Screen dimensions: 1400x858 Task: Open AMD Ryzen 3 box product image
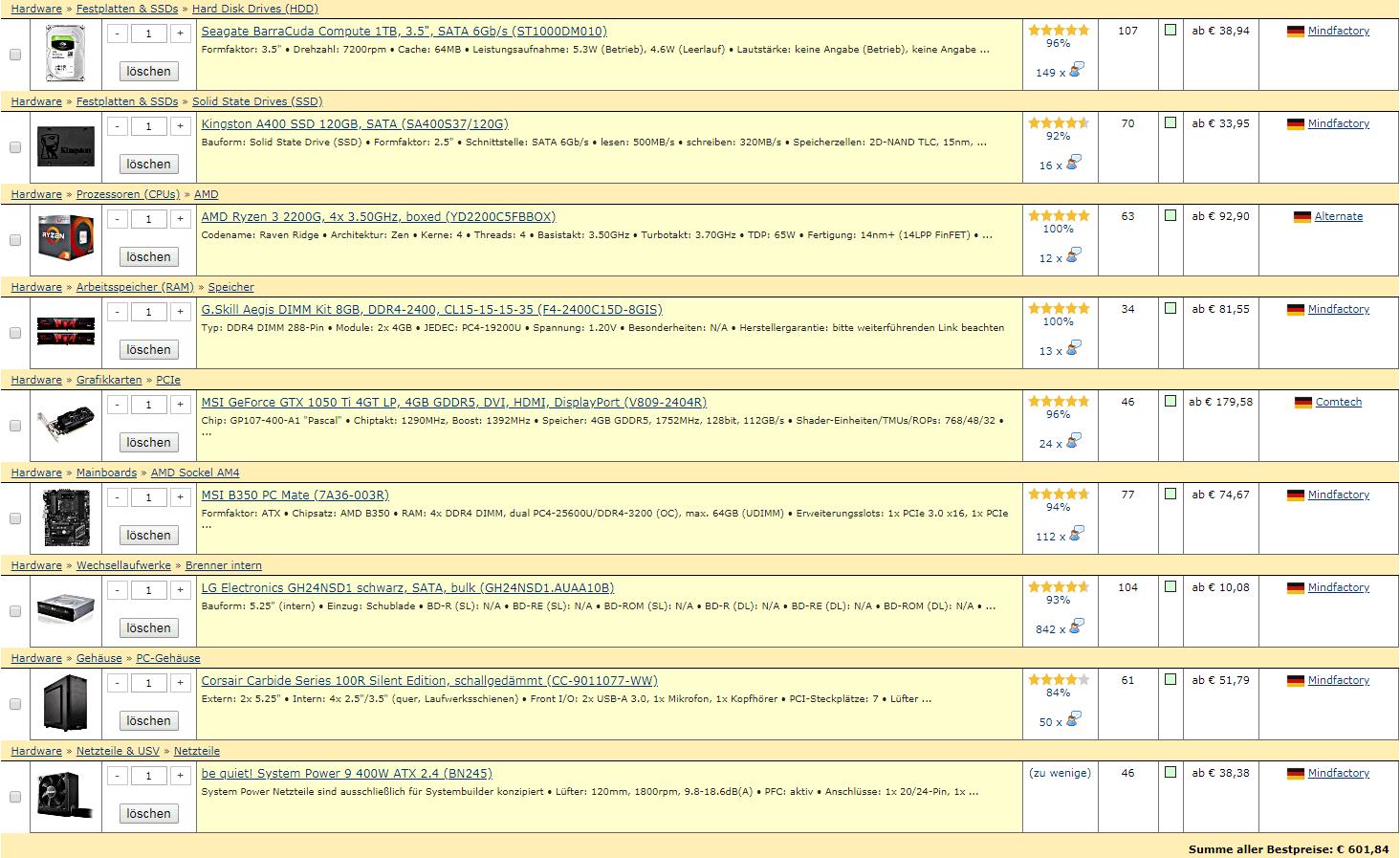click(x=66, y=239)
